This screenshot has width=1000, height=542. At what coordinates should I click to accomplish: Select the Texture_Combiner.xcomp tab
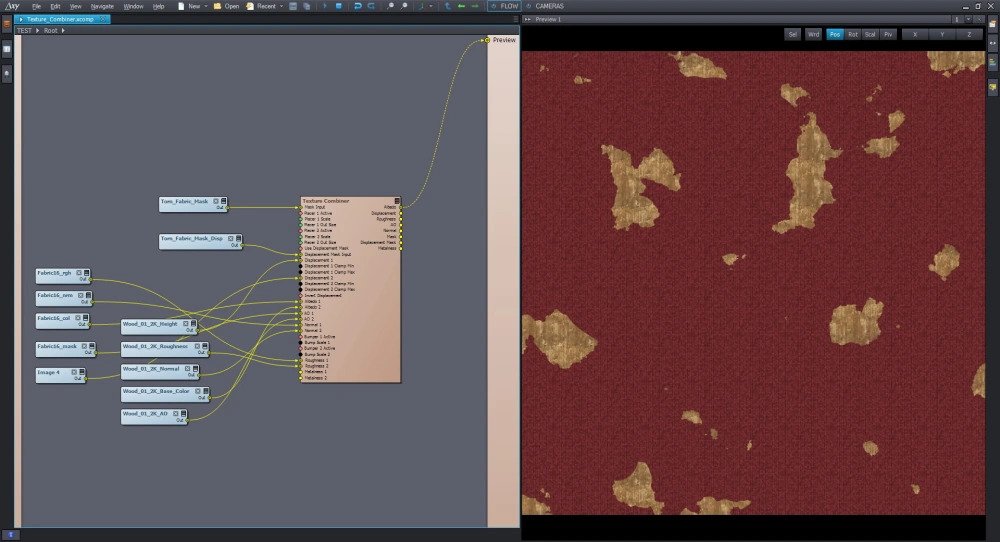(x=60, y=20)
